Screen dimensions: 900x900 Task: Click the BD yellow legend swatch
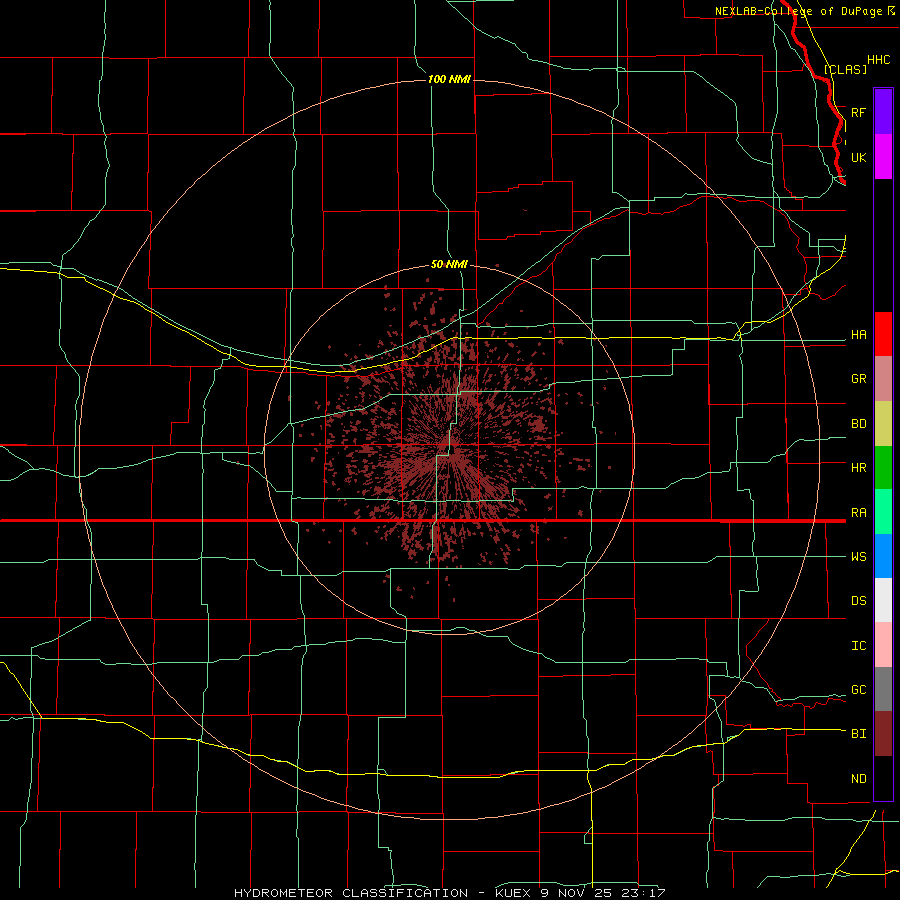883,424
